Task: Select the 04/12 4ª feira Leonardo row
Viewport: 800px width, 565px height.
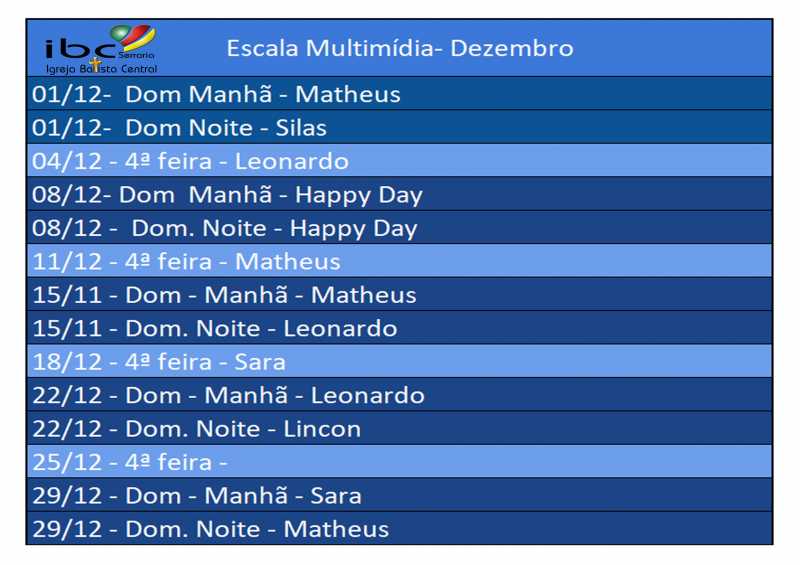Action: pyautogui.click(x=399, y=161)
